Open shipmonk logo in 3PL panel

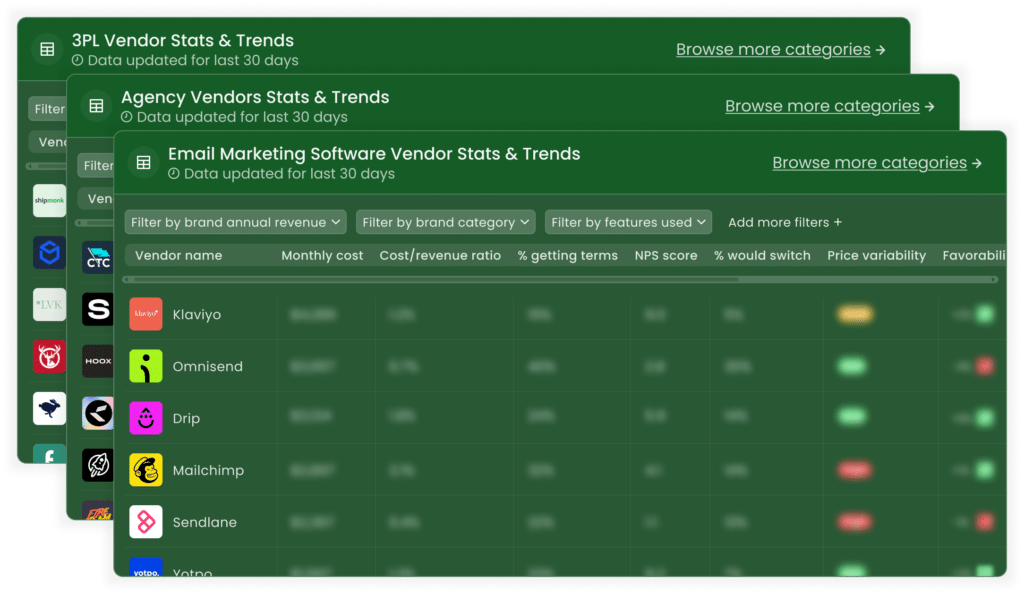click(x=50, y=200)
